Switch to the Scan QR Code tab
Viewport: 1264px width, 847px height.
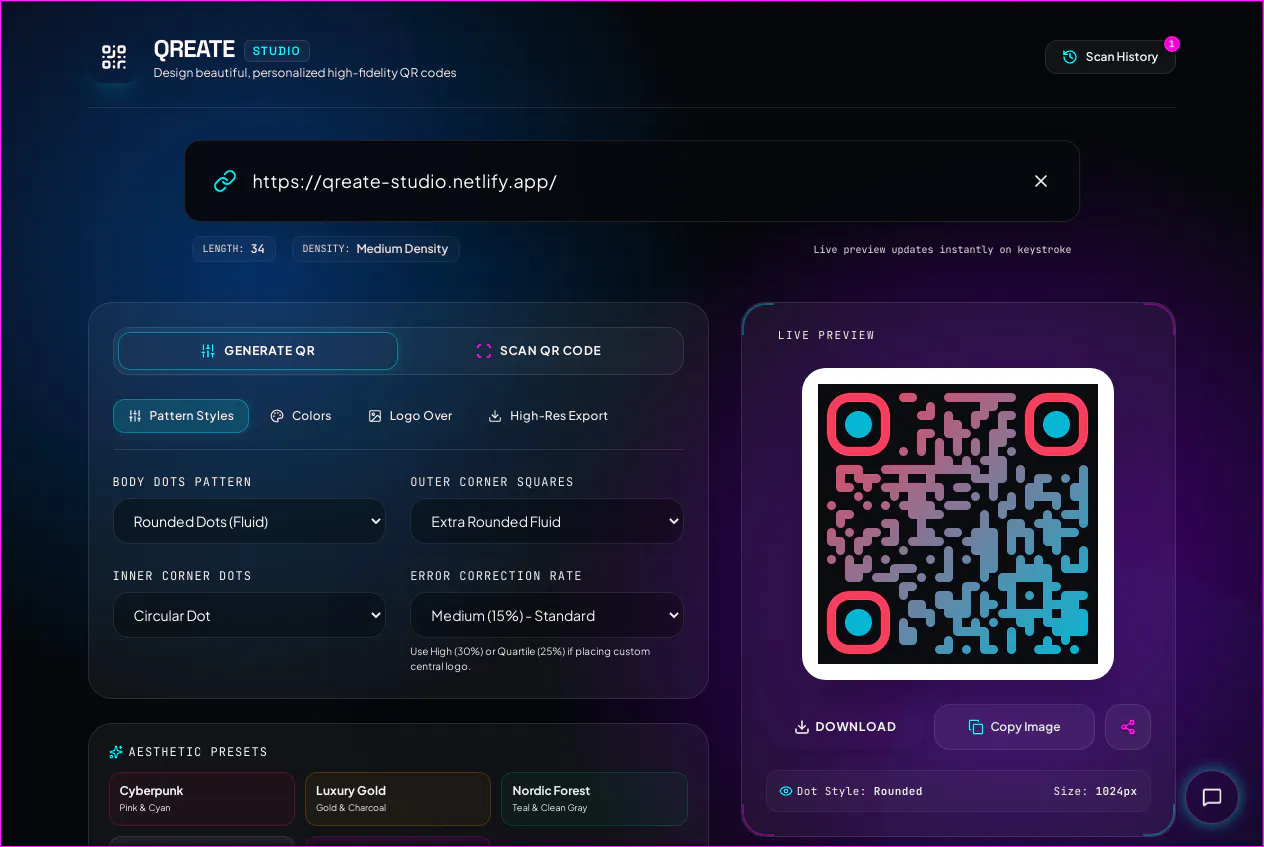539,351
